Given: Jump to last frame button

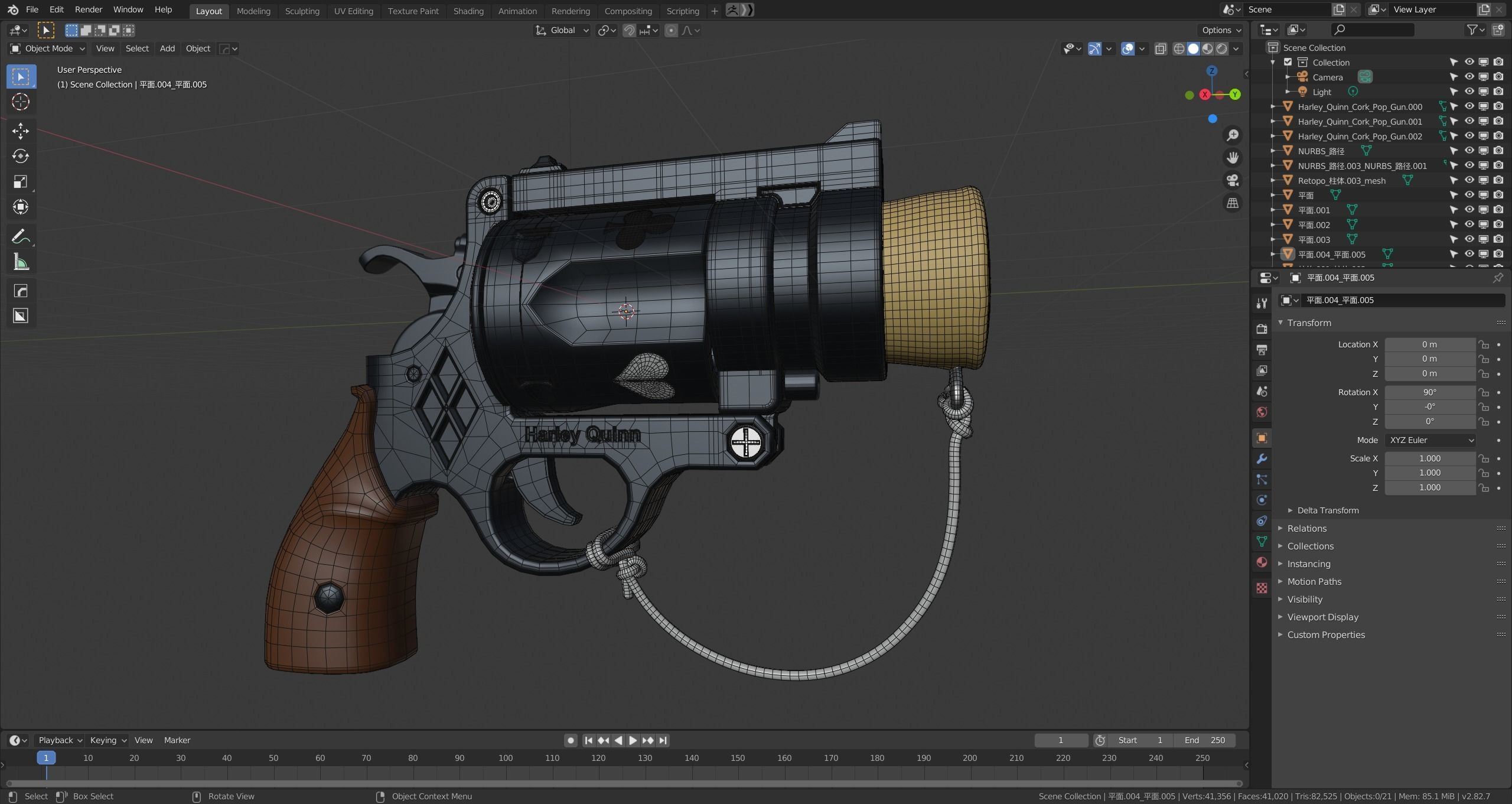Looking at the screenshot, I should (663, 740).
